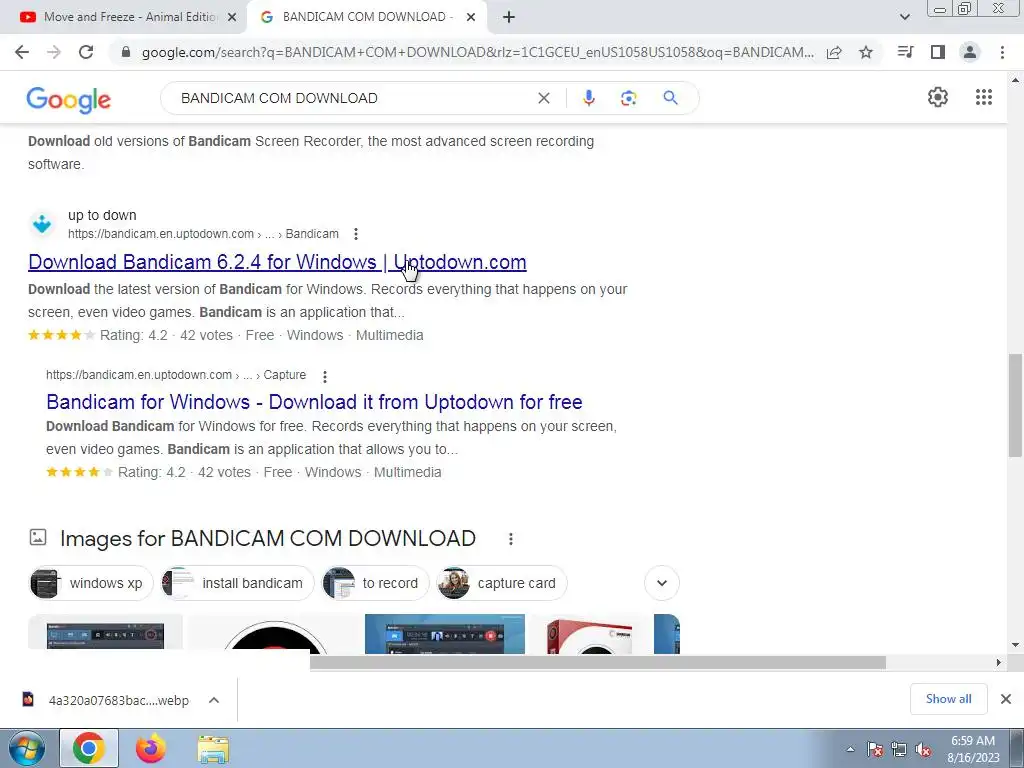
Task: Open media control icon in toolbar
Action: click(x=905, y=52)
